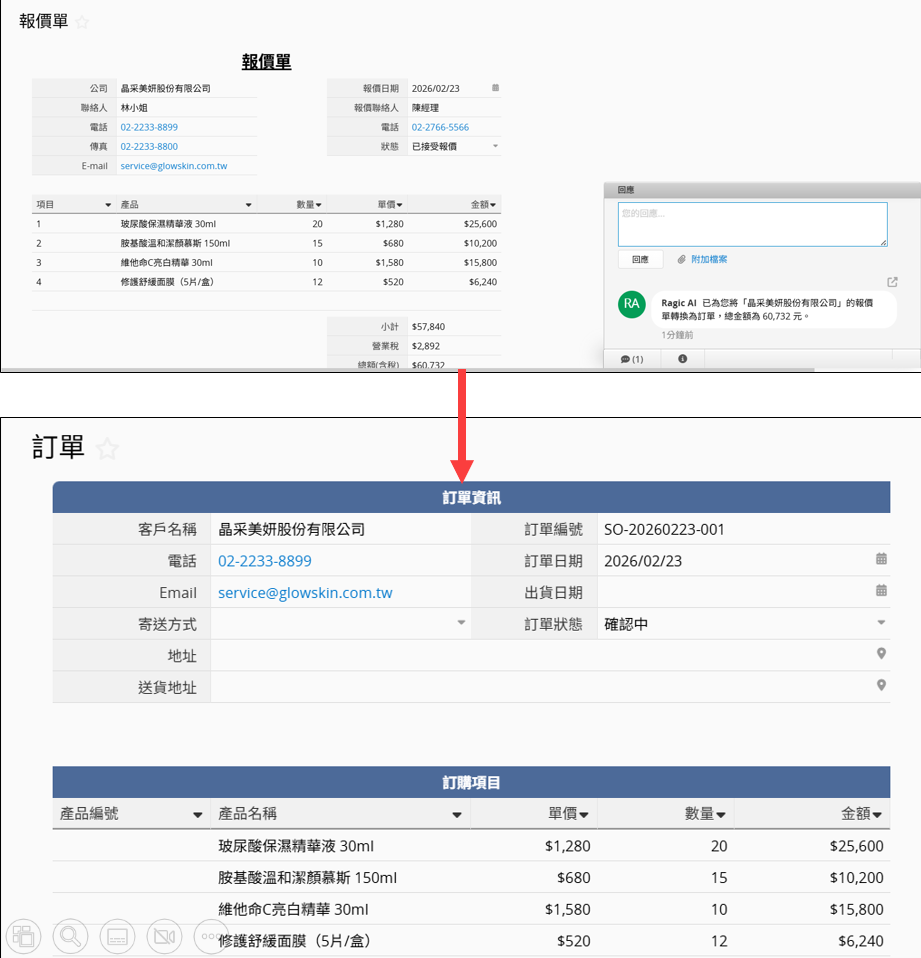Image resolution: width=921 pixels, height=958 pixels.
Task: Click fax link 02-2233-8800
Action: point(149,147)
